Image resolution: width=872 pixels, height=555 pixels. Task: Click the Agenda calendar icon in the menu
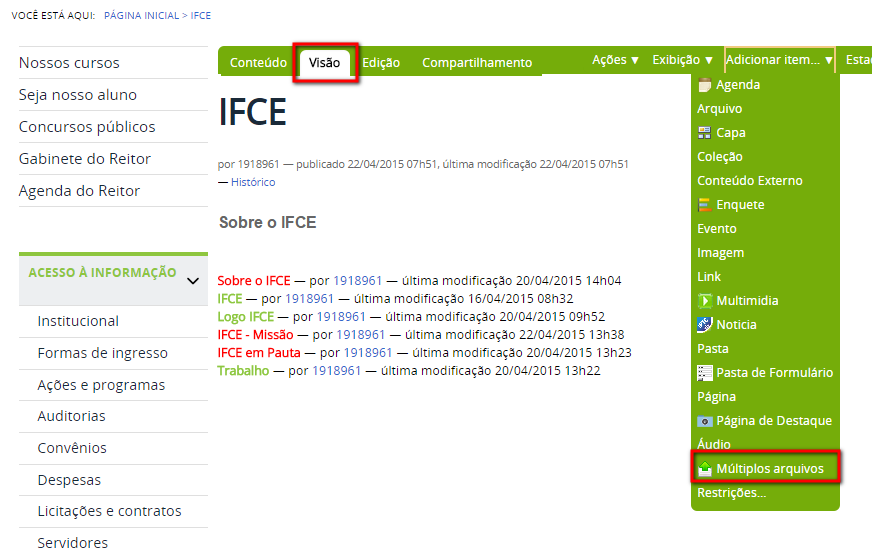[705, 85]
